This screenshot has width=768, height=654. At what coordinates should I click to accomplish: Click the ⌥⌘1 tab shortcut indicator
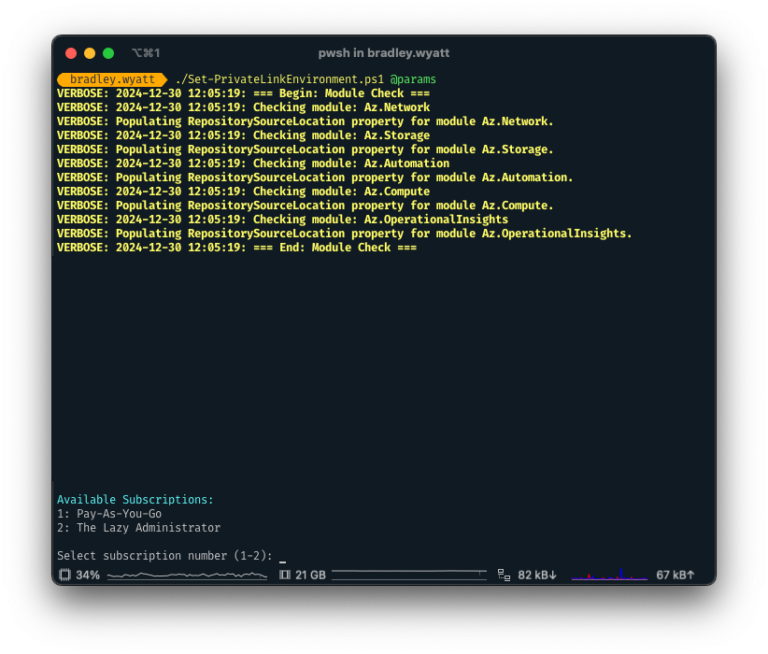(x=145, y=53)
